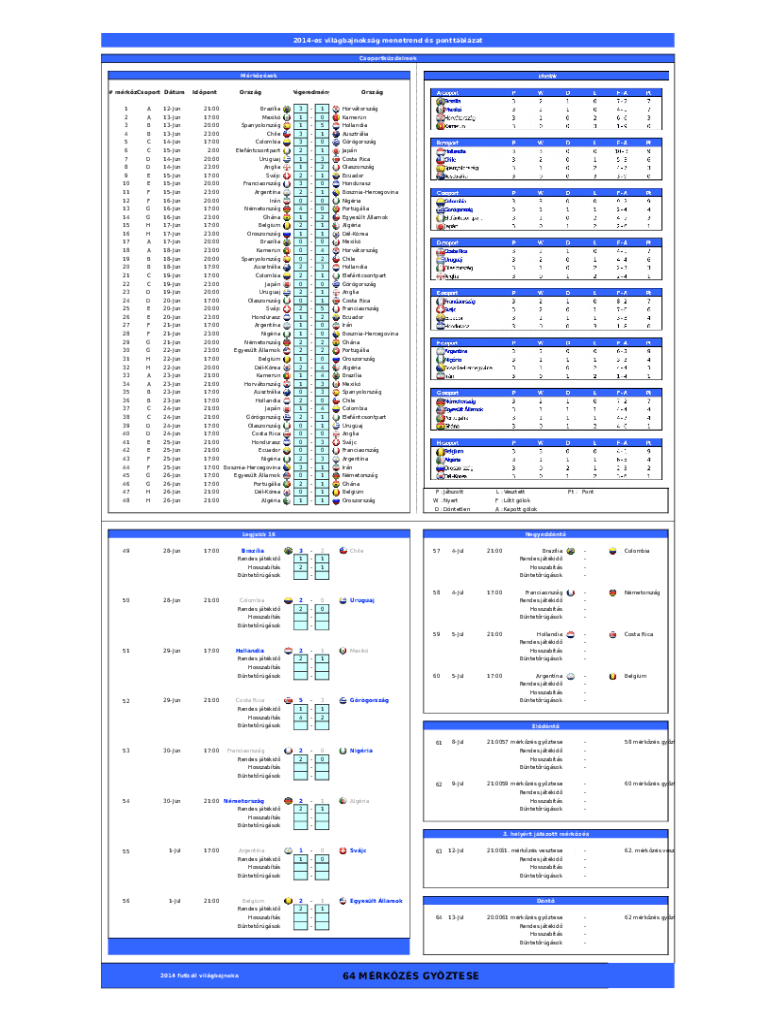
Task: Click the Belgium flag in quarter-final match 60
Action: pyautogui.click(x=611, y=676)
